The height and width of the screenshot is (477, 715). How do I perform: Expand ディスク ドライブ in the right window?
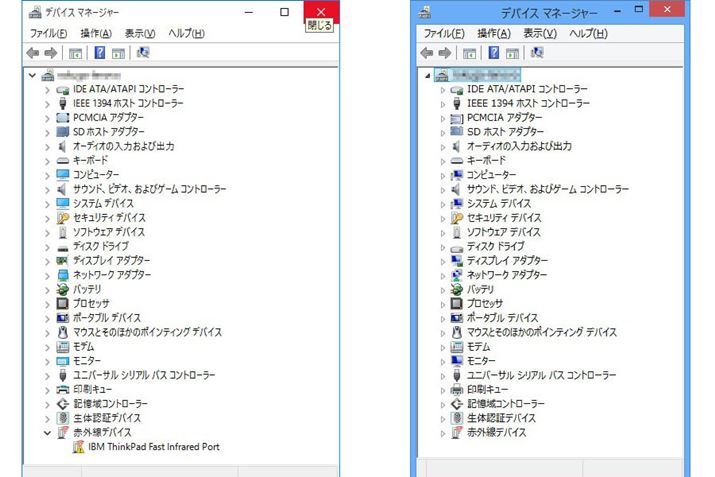[x=443, y=246]
